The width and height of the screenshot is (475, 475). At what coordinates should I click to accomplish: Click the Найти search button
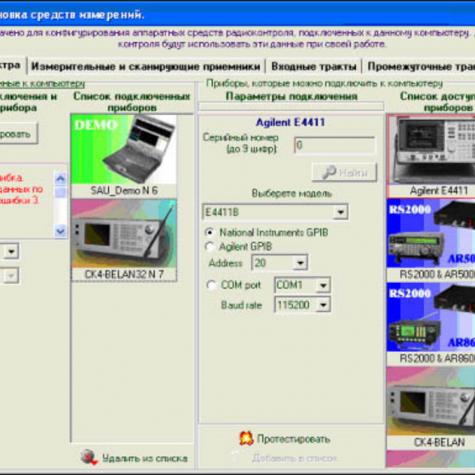345,172
